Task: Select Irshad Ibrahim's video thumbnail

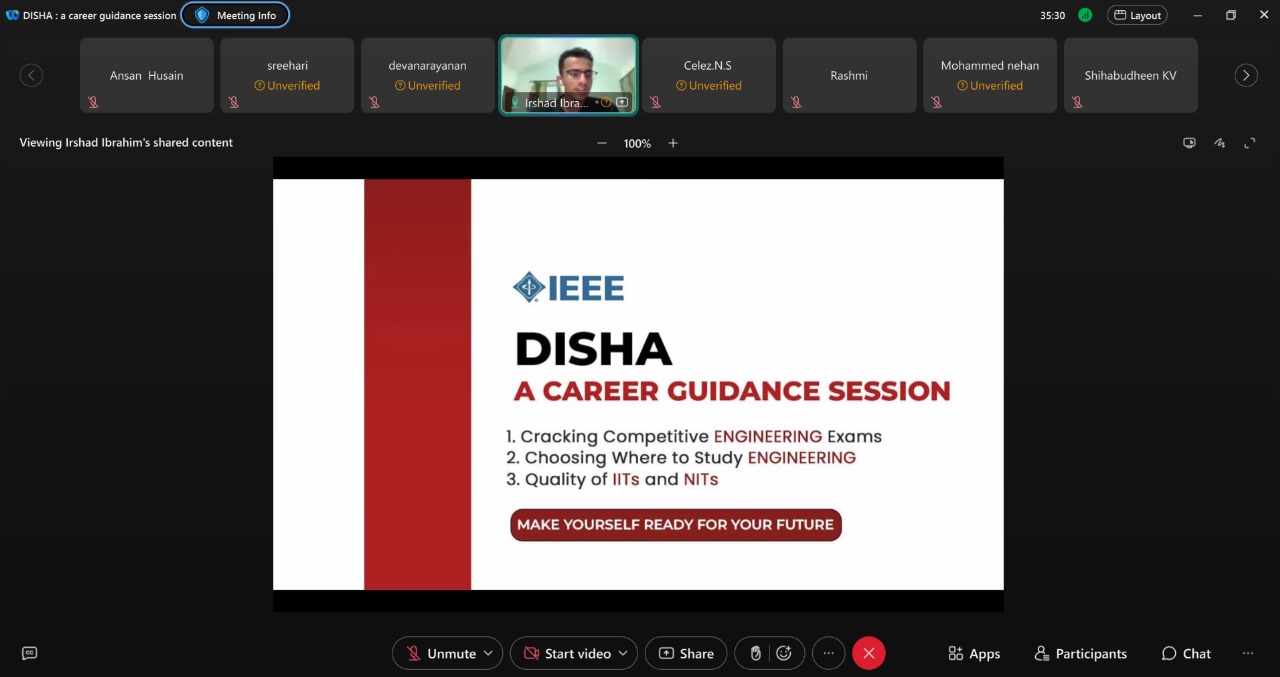Action: [x=568, y=75]
